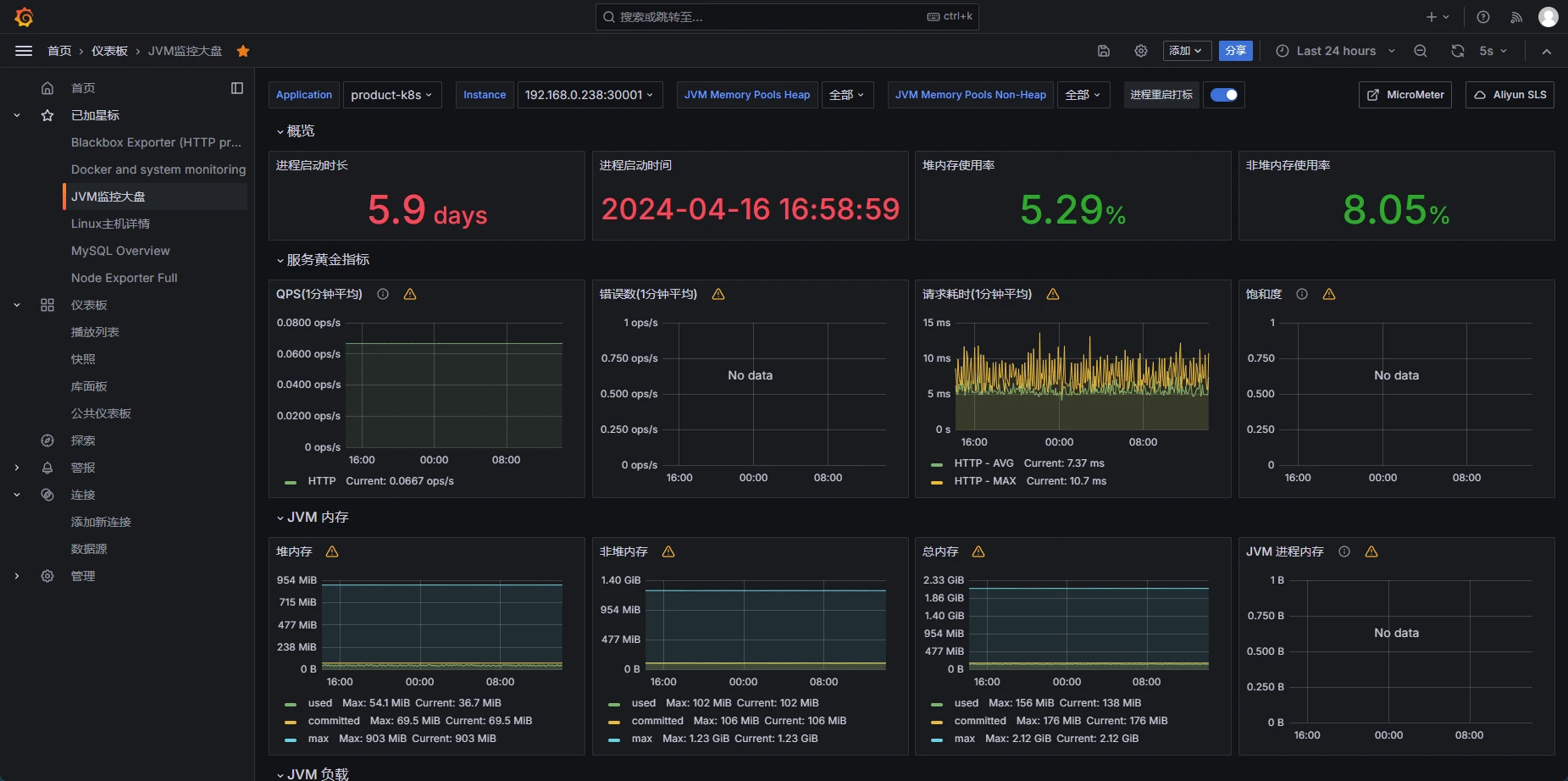
Task: Click the 已加星标 star icon in sidebar
Action: pos(47,115)
